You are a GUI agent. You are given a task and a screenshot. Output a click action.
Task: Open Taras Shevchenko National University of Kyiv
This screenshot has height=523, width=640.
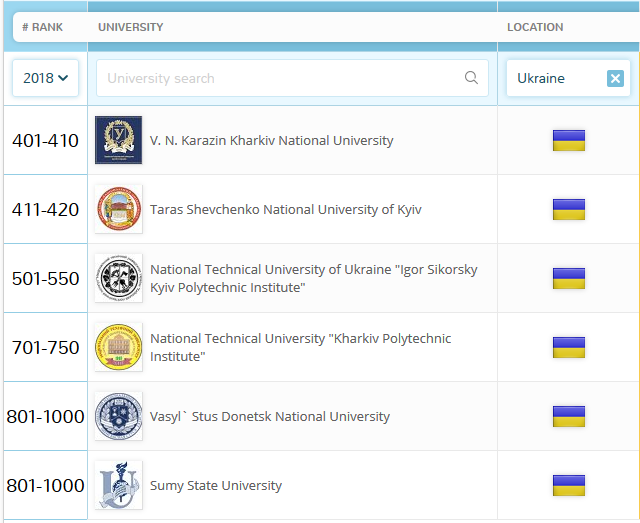tap(286, 209)
